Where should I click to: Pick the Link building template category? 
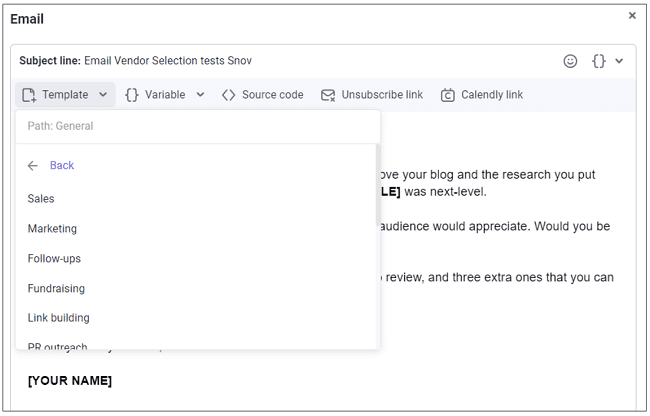[58, 318]
